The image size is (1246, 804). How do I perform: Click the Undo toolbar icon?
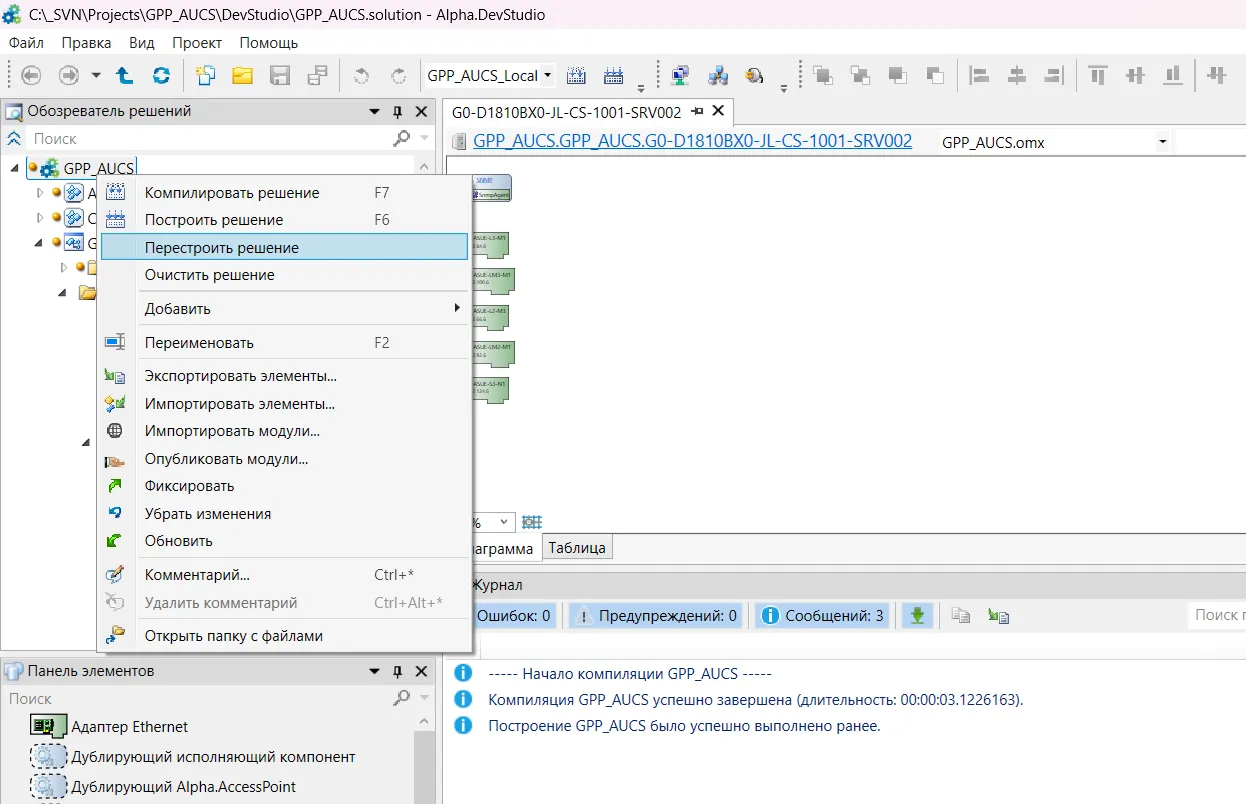point(361,75)
